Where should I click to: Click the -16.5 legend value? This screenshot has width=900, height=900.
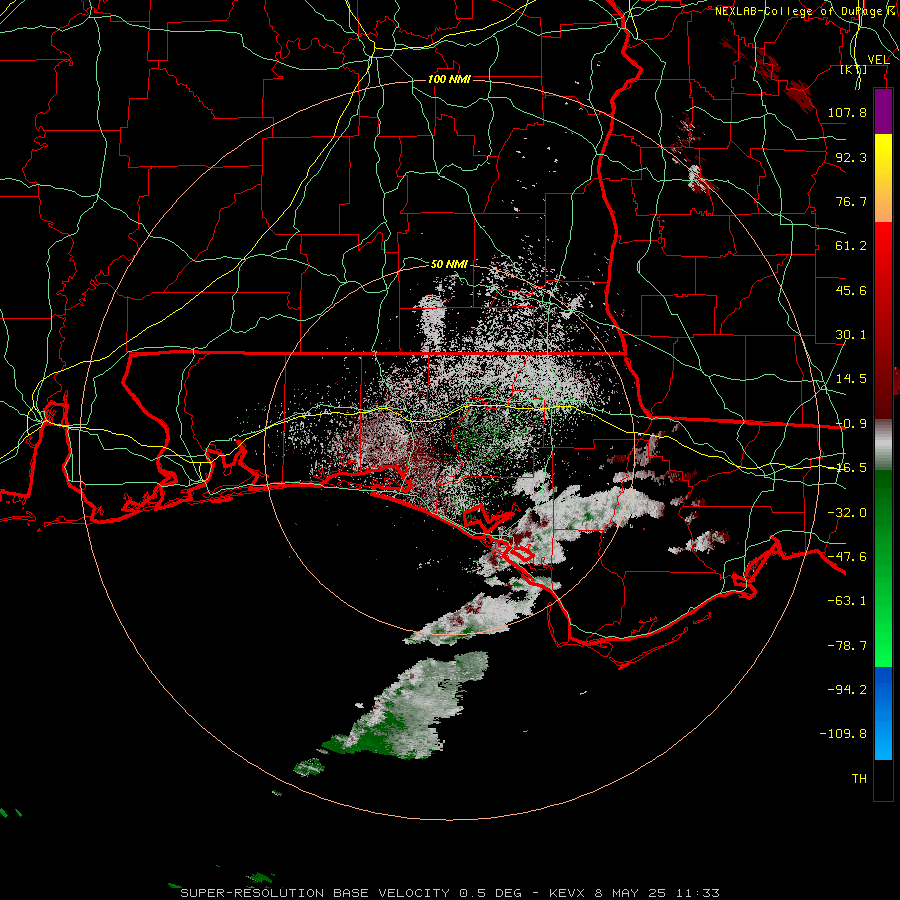click(x=851, y=468)
